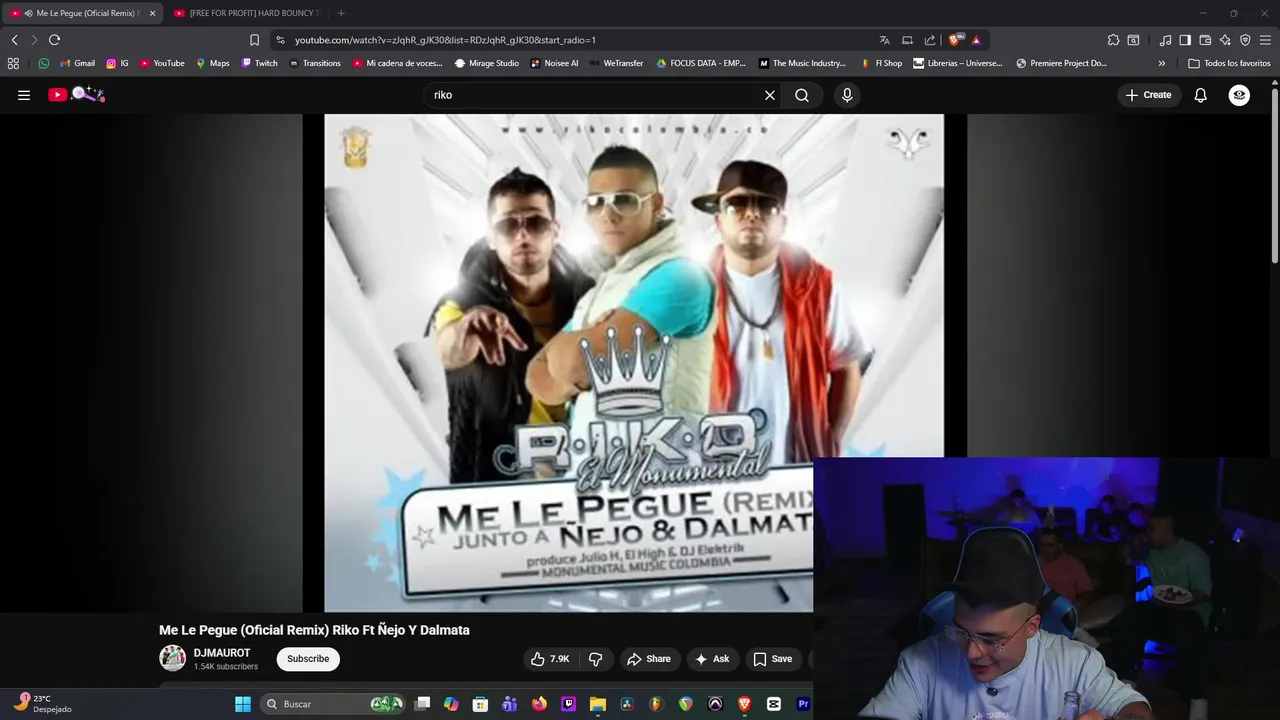
Task: Open the Create menu
Action: [1148, 95]
